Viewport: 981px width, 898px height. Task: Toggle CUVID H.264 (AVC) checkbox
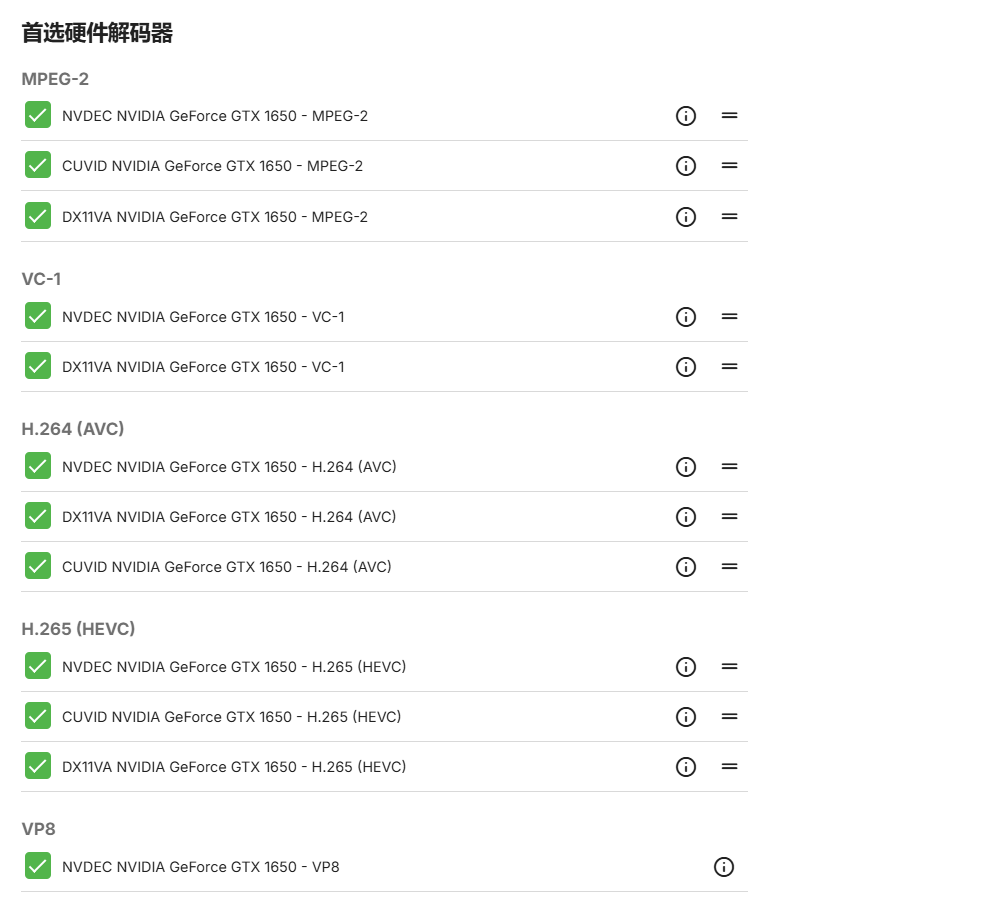coord(38,566)
